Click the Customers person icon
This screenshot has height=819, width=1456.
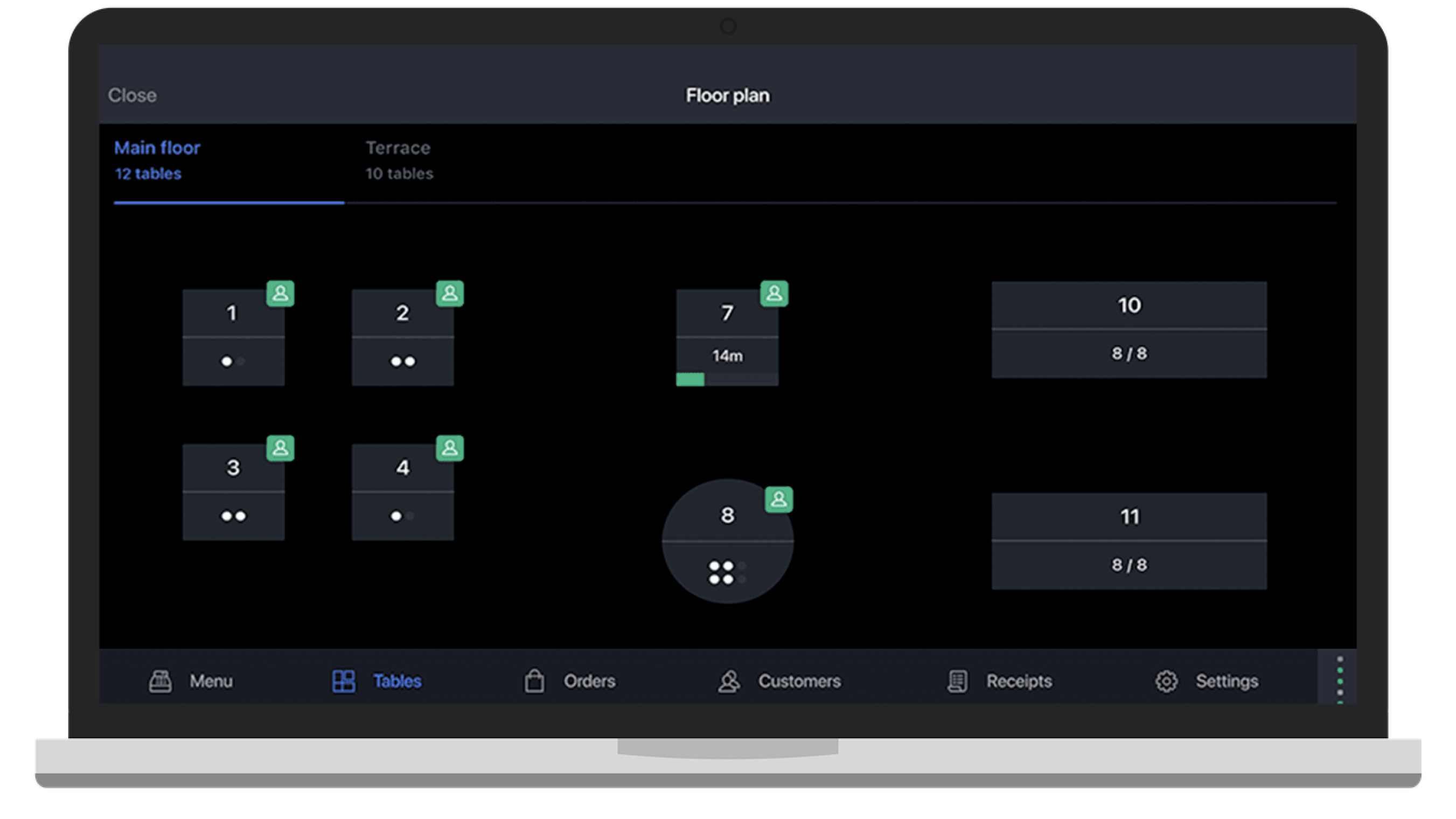pos(729,681)
